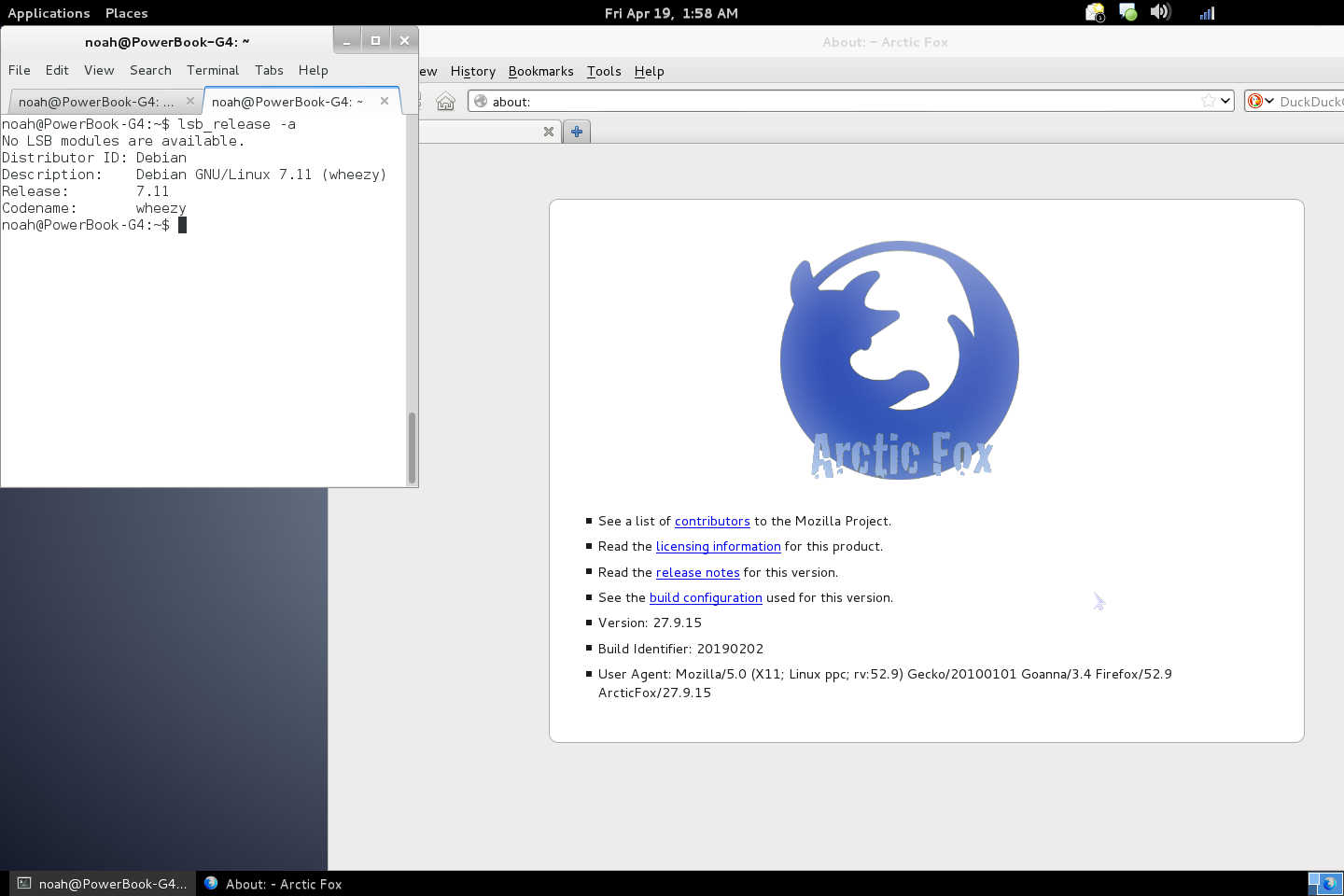This screenshot has height=896, width=1344.
Task: Click the Arctic Fox logo image
Action: coord(900,360)
